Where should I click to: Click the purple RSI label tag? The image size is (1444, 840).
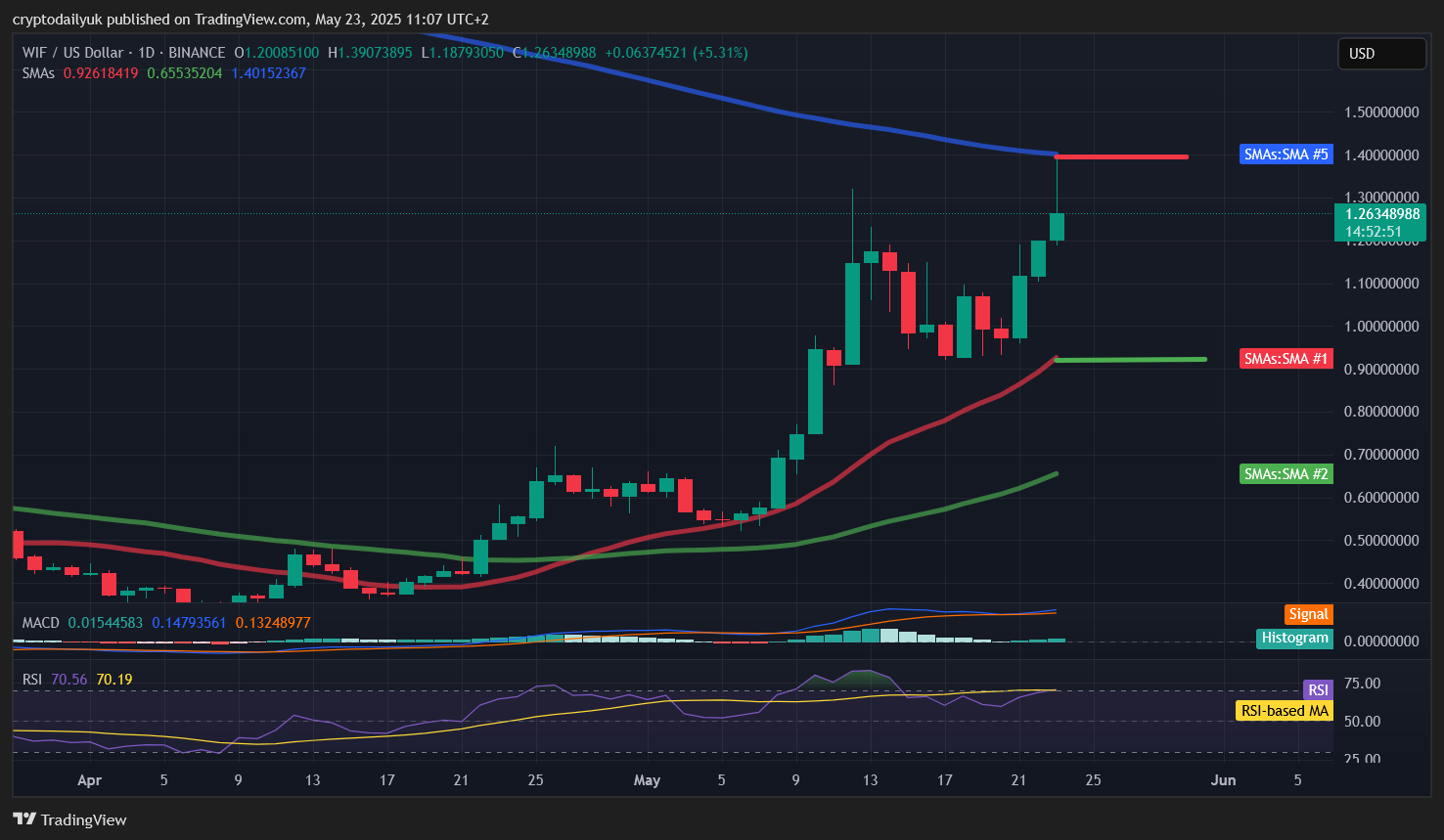1318,690
